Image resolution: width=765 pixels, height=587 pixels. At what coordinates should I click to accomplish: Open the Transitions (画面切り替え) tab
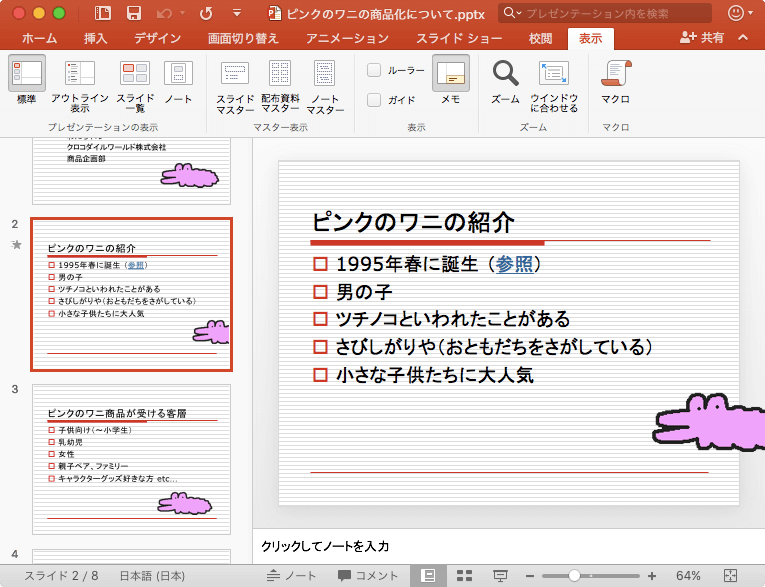[x=243, y=38]
